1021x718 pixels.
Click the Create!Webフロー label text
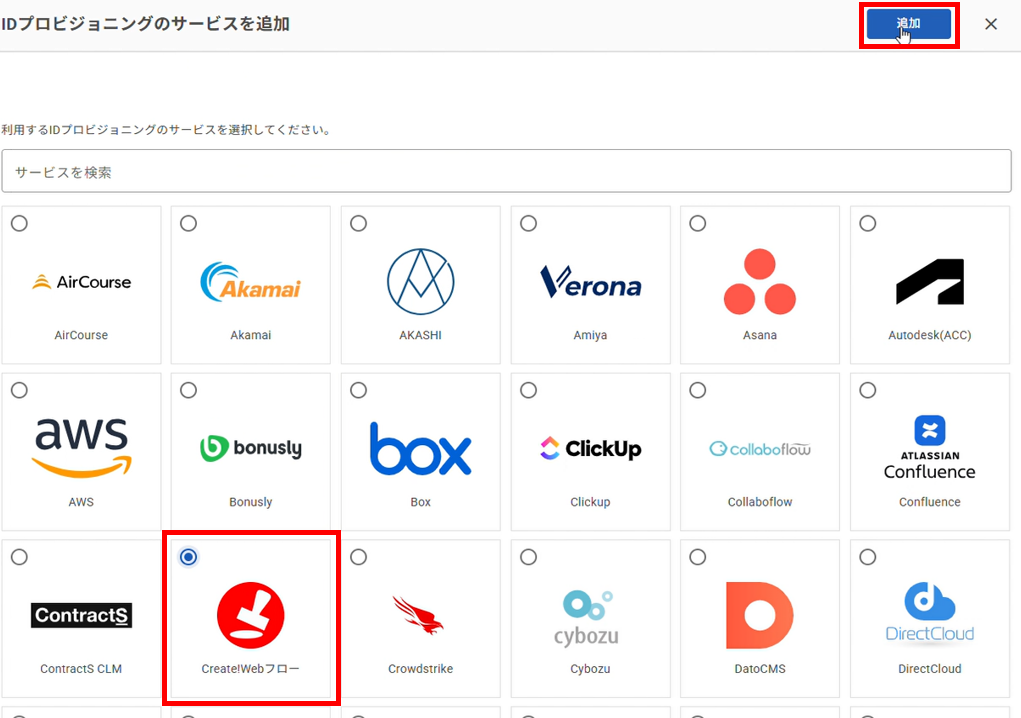tap(251, 669)
